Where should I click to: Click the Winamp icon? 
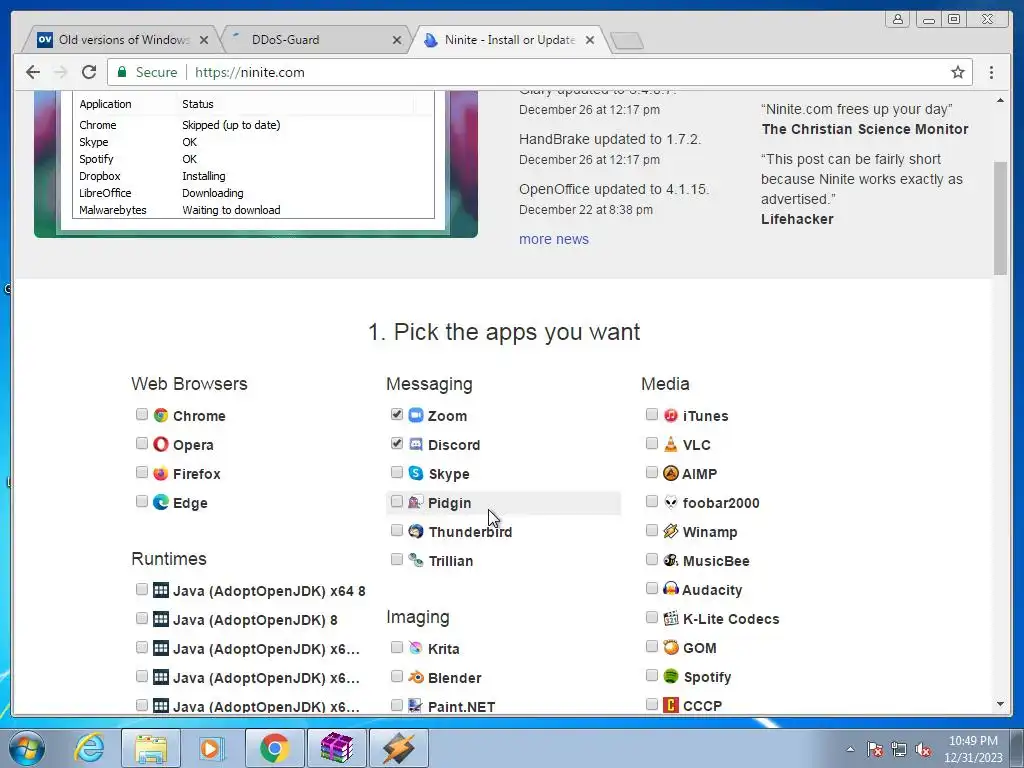tap(671, 531)
